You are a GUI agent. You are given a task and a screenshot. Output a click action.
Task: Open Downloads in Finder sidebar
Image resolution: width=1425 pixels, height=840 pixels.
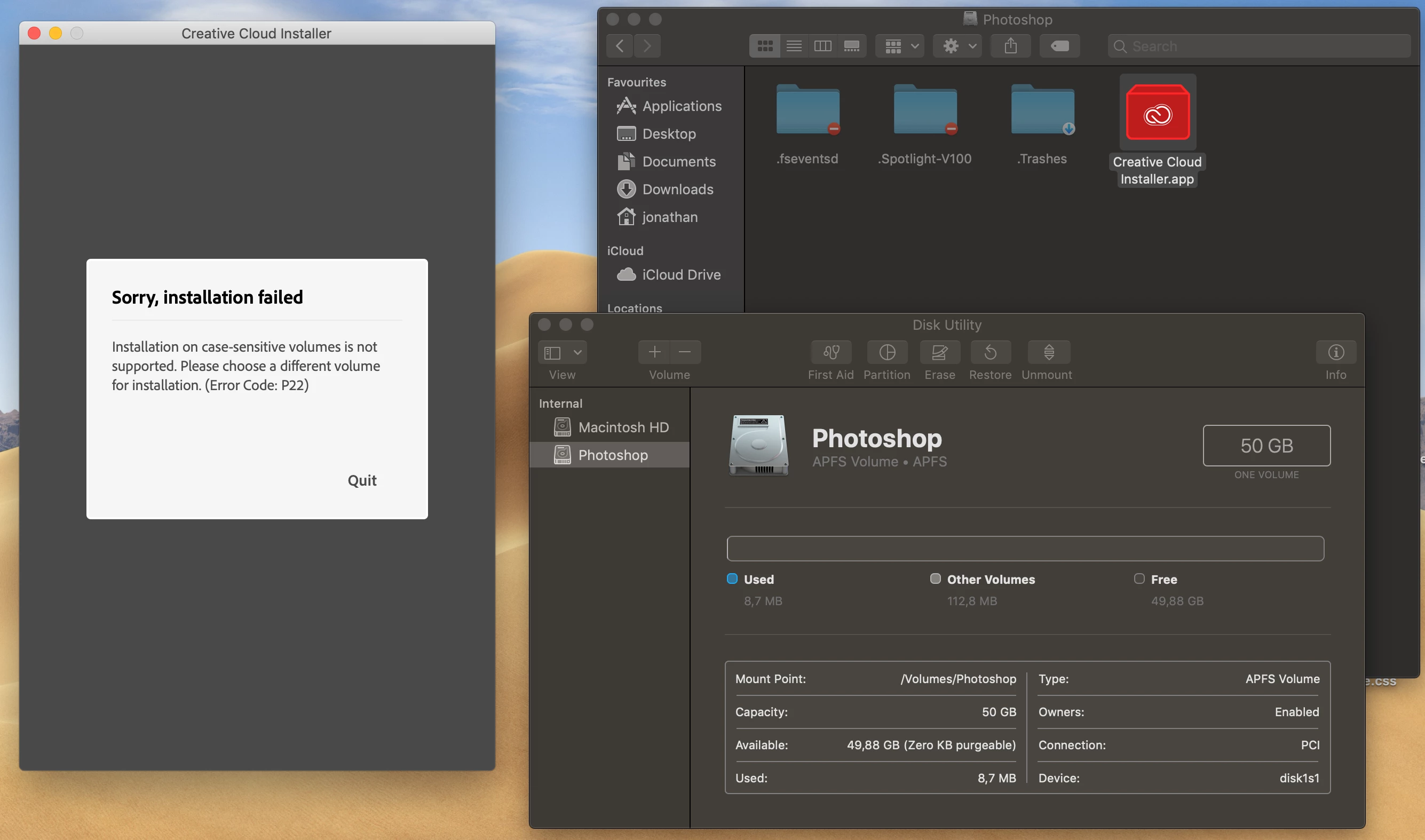coord(677,189)
